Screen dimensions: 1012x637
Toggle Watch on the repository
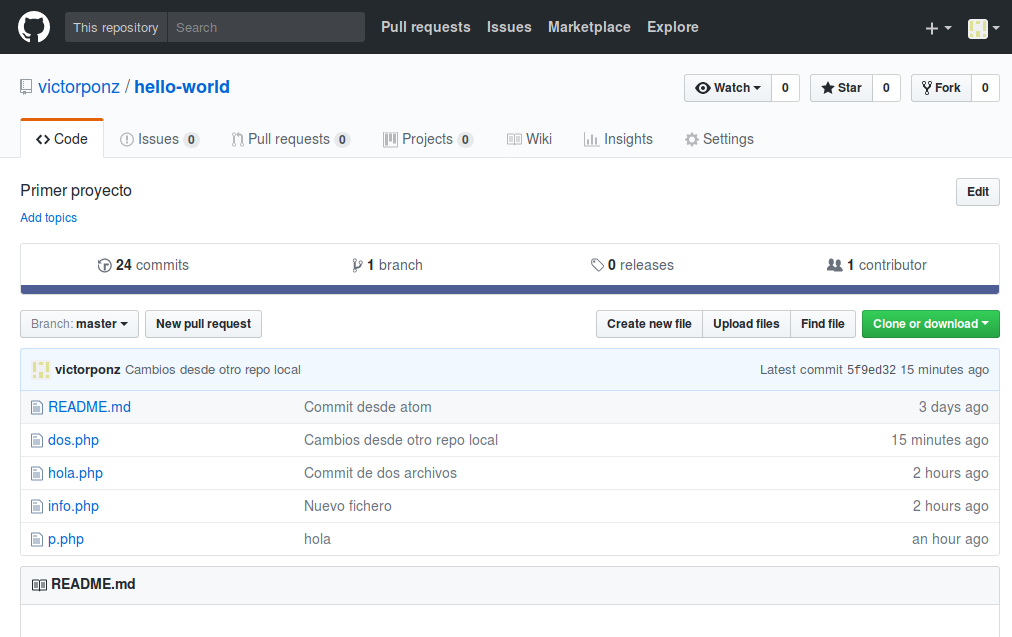coord(727,87)
